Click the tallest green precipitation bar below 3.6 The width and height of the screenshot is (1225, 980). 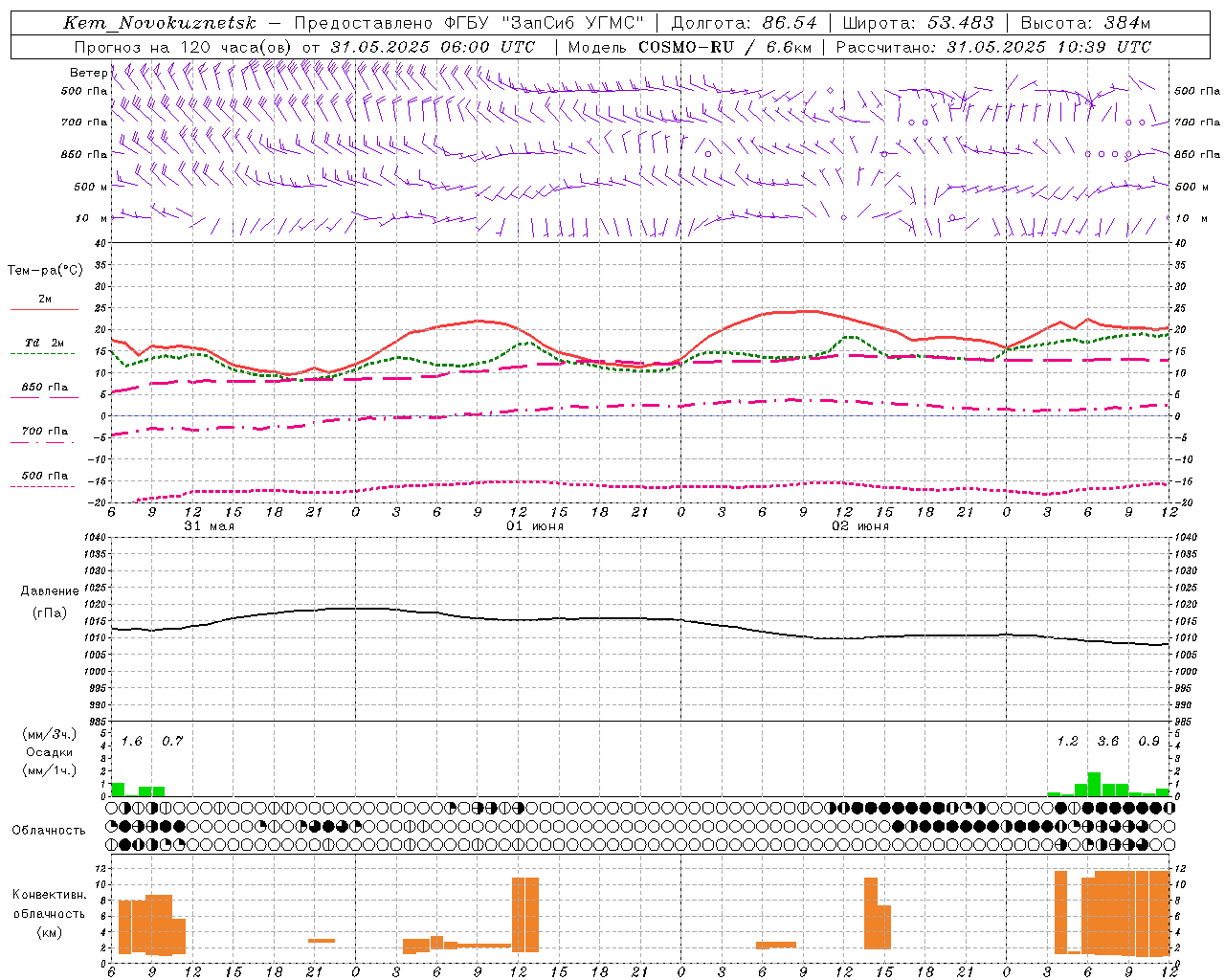coord(1094,784)
